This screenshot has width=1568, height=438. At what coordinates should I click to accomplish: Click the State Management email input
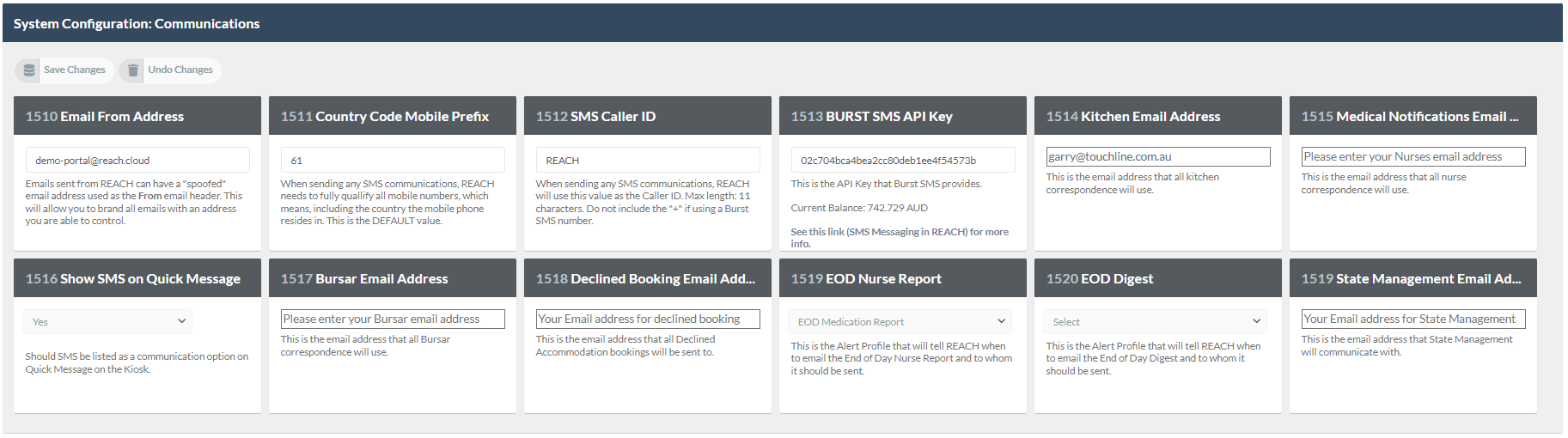pyautogui.click(x=1413, y=319)
